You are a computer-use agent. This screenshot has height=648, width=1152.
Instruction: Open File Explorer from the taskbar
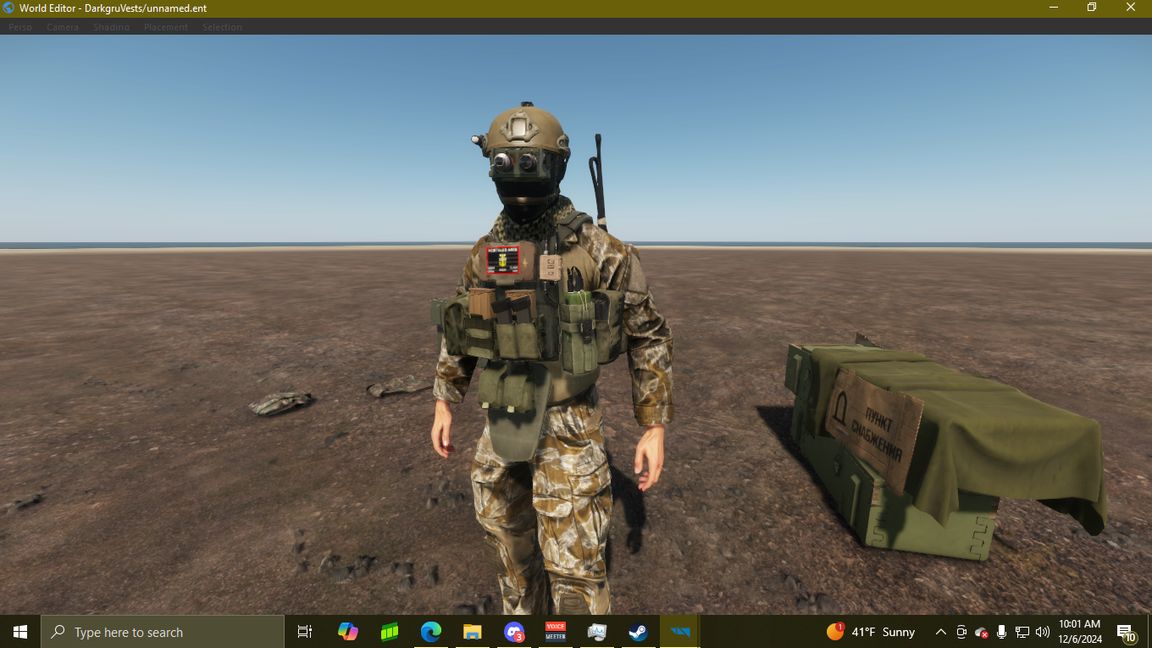pyautogui.click(x=472, y=631)
